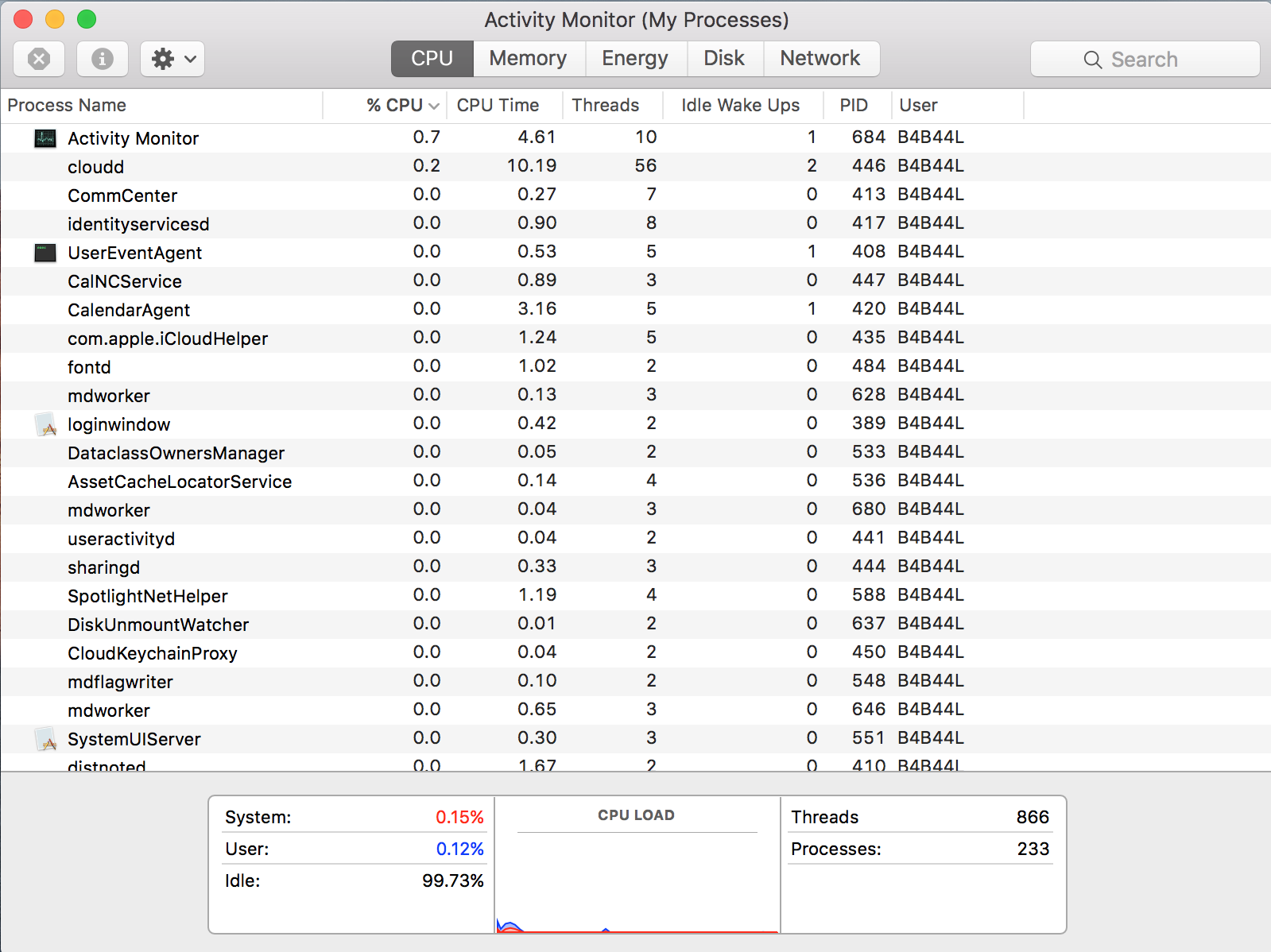Image resolution: width=1271 pixels, height=952 pixels.
Task: Click the magnifier icon in Search
Action: tap(1093, 60)
